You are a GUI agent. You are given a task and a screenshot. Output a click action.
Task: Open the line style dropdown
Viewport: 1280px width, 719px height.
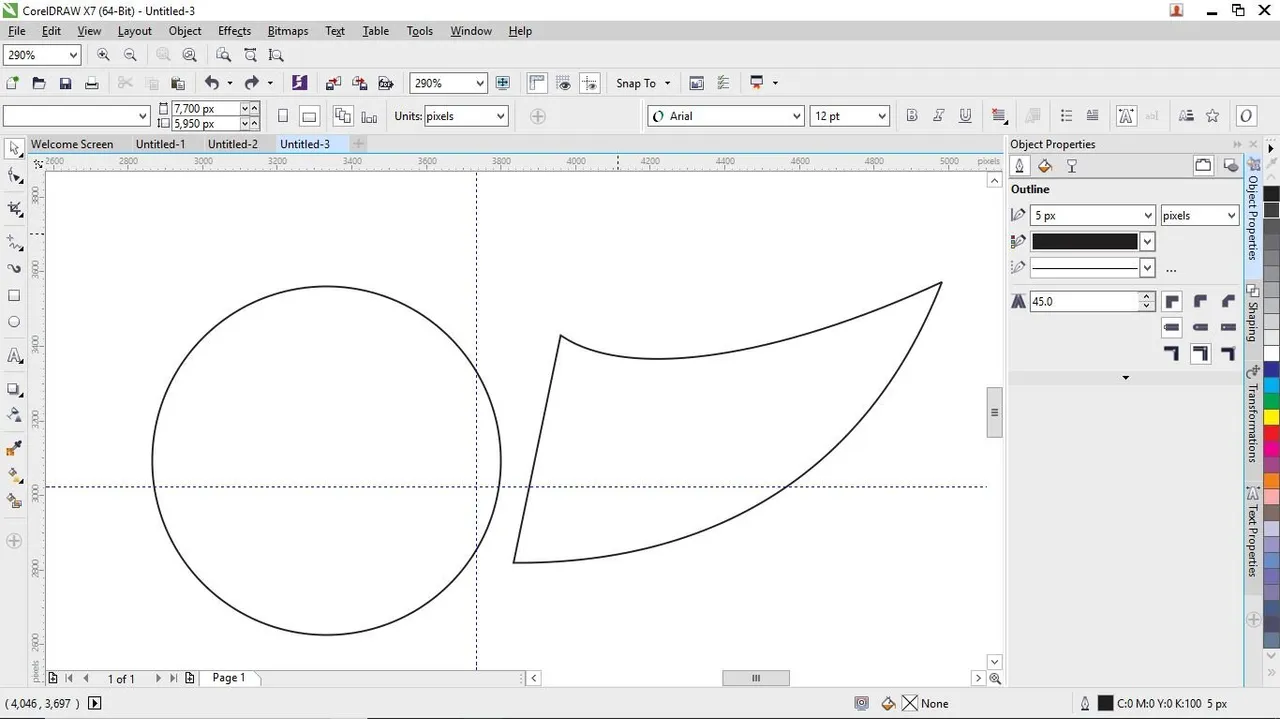1146,268
